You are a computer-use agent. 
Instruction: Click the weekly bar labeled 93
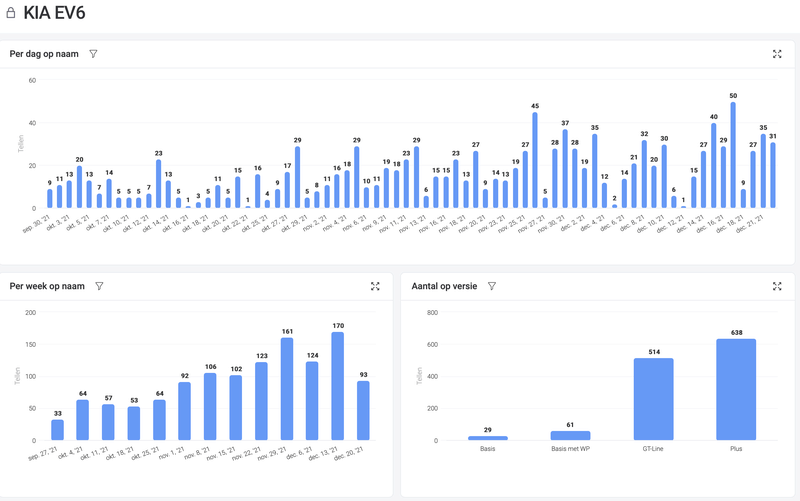click(x=363, y=410)
